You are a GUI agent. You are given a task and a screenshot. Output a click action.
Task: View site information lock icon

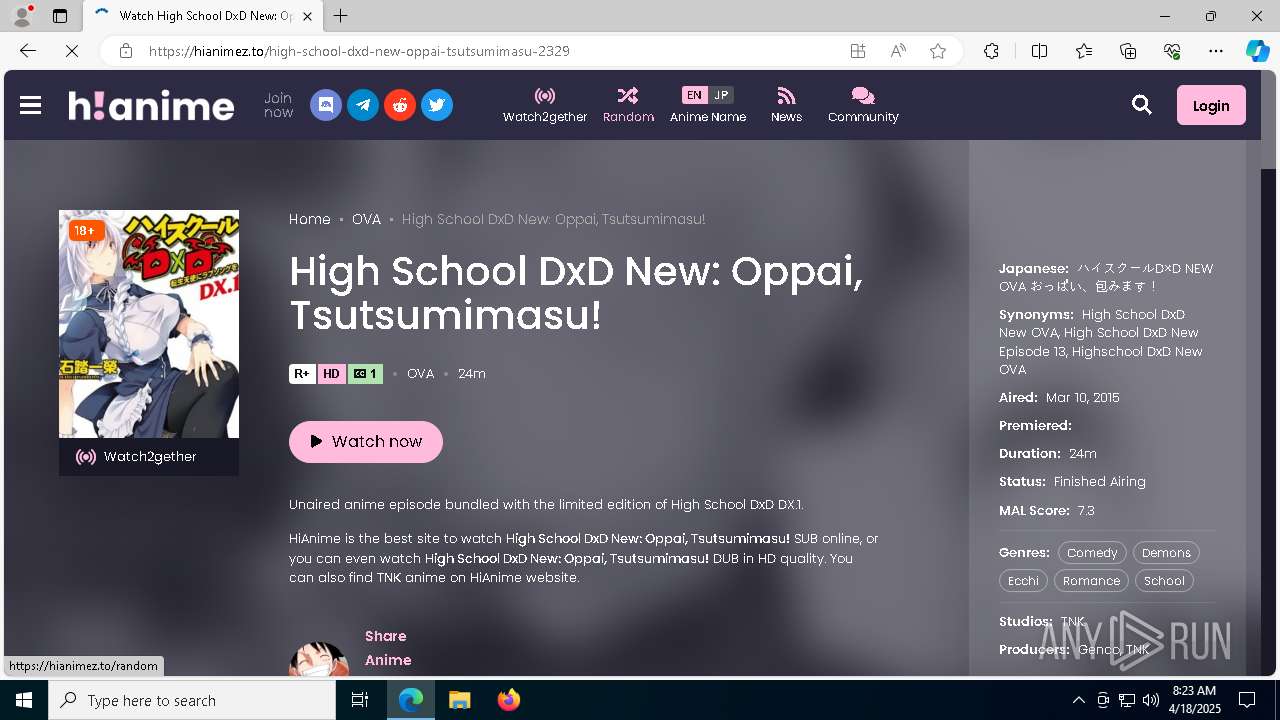pyautogui.click(x=126, y=51)
